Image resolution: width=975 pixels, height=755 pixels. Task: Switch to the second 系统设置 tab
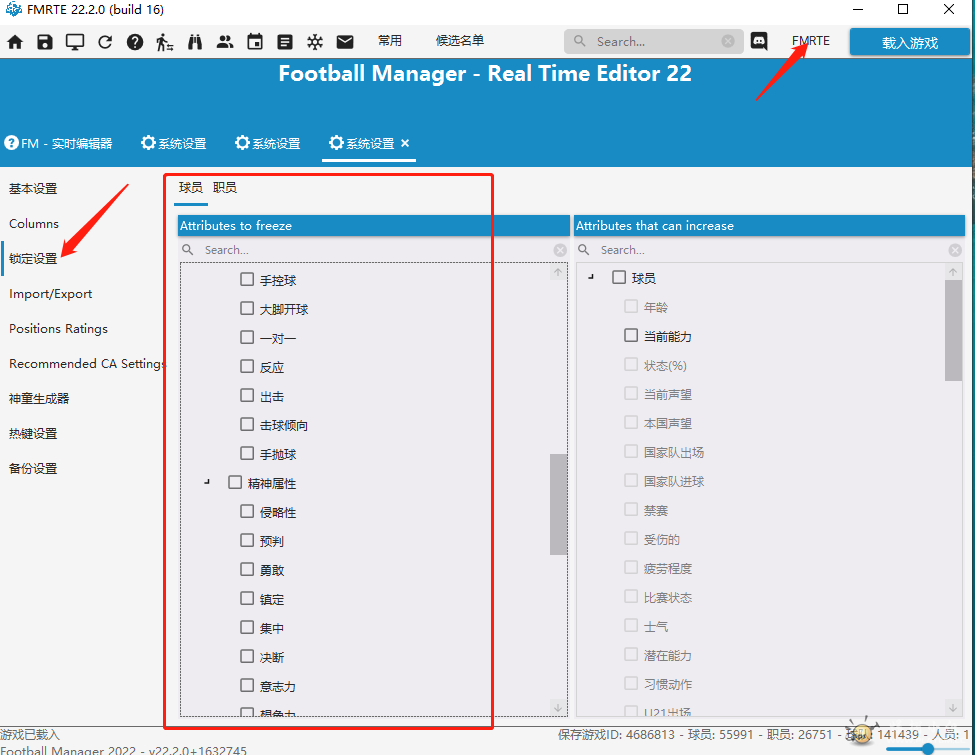click(x=267, y=143)
